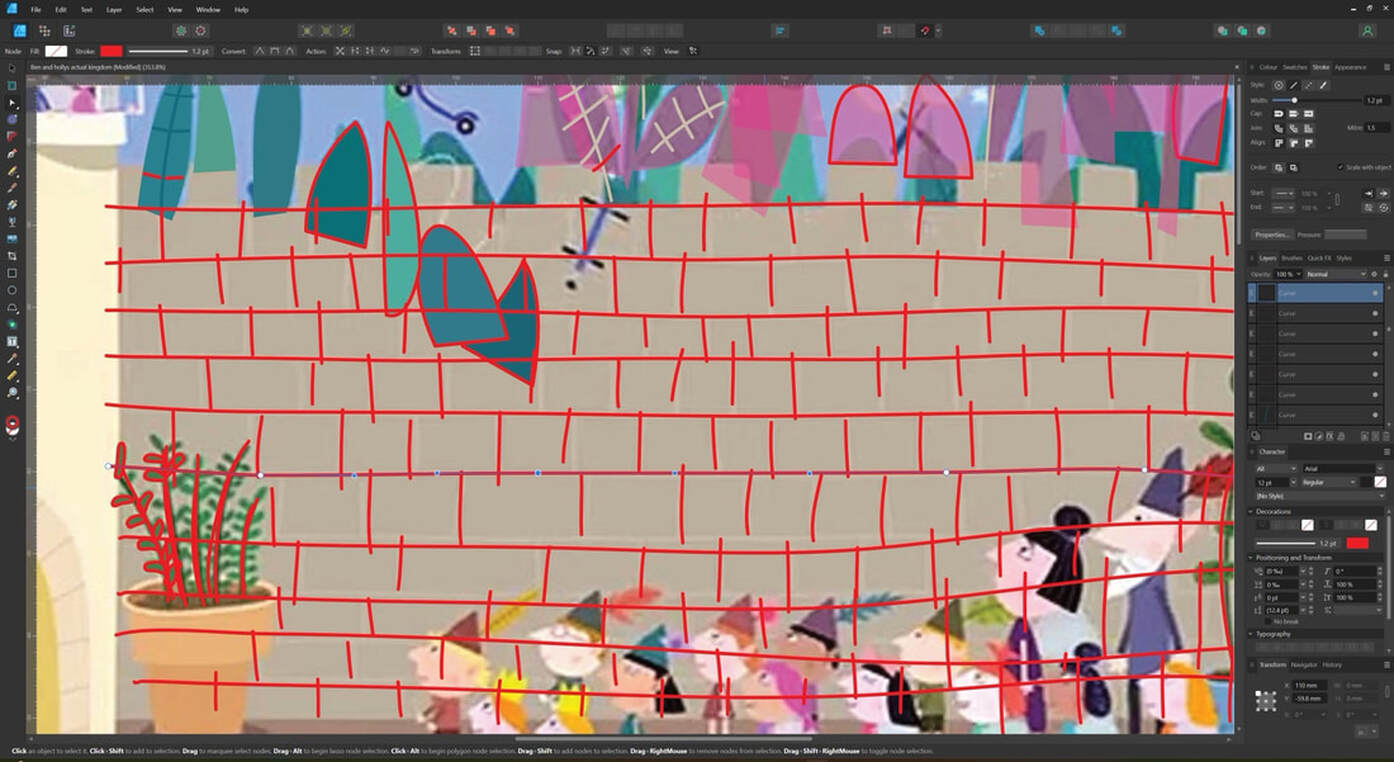Click the red stroke colour ring under tools
1394x762 pixels.
click(12, 423)
